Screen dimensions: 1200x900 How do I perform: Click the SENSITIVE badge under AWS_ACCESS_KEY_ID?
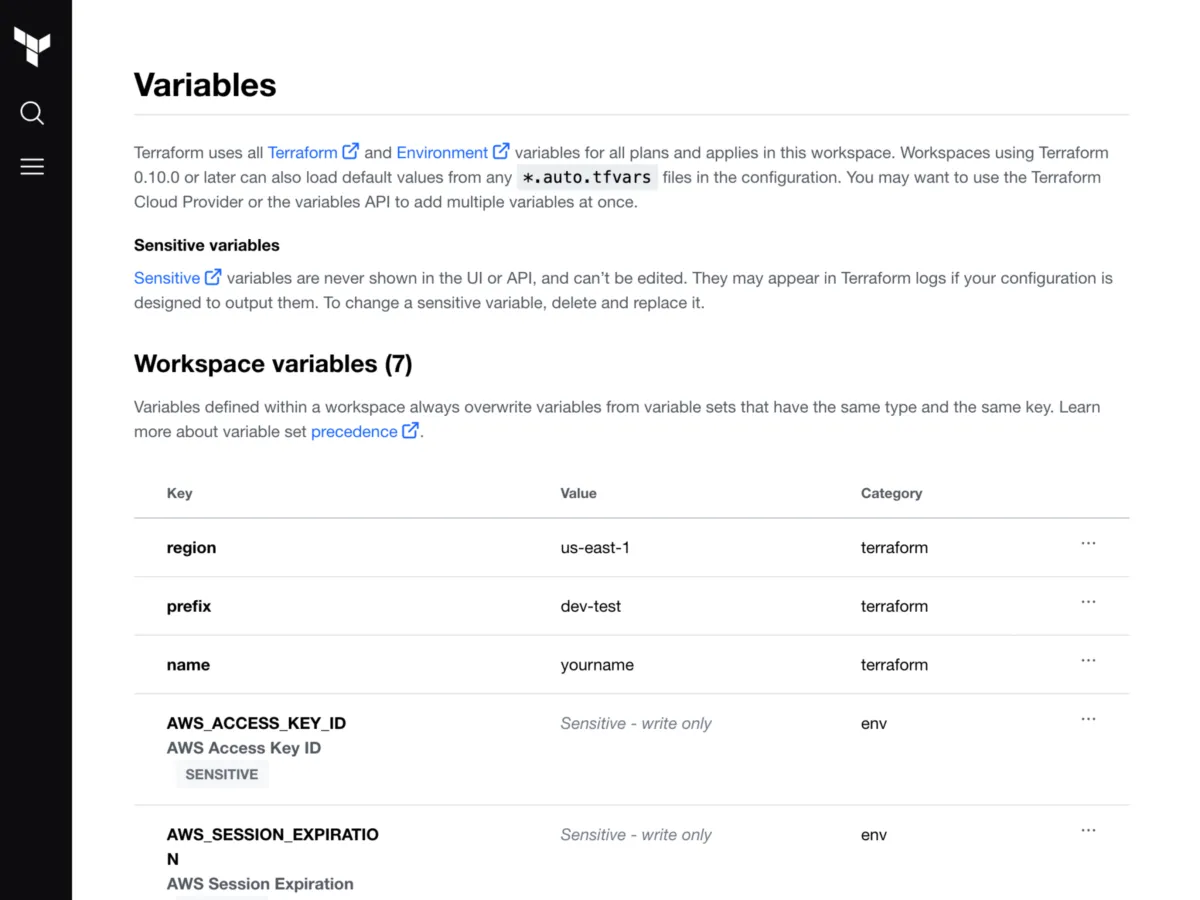222,774
